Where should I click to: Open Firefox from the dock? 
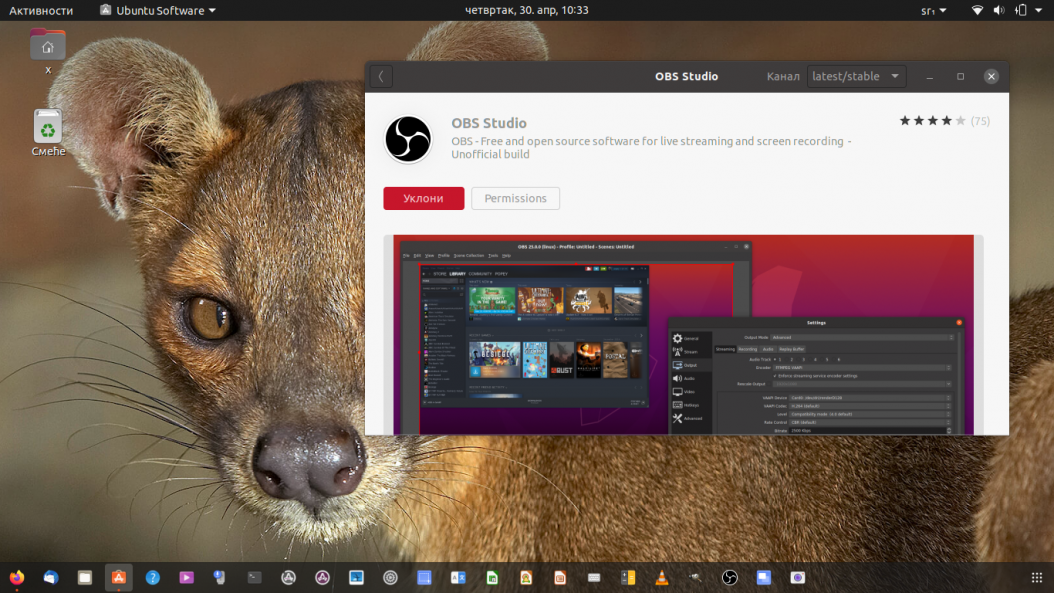(x=17, y=578)
